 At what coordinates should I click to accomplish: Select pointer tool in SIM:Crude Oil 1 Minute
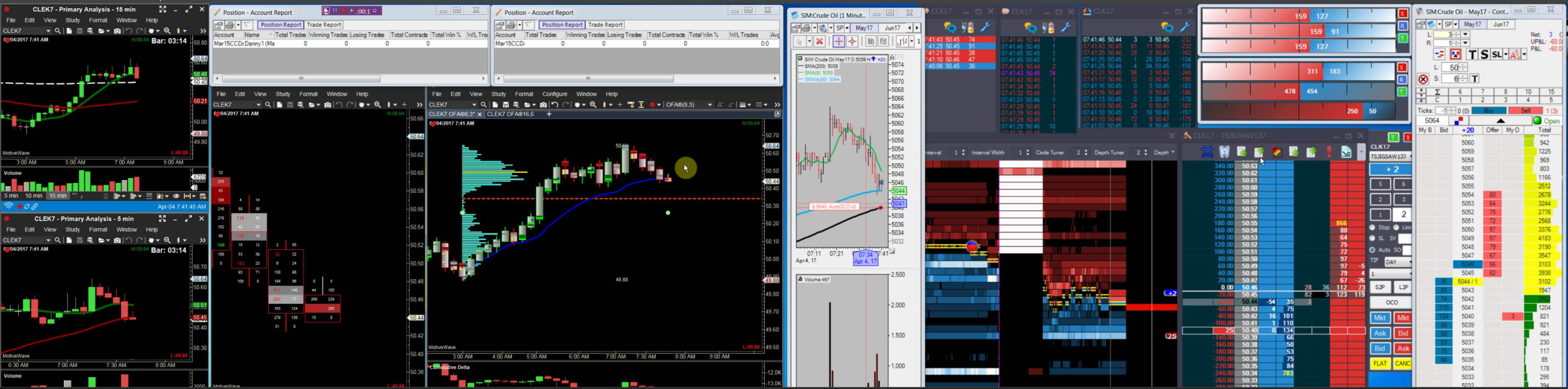pos(800,41)
